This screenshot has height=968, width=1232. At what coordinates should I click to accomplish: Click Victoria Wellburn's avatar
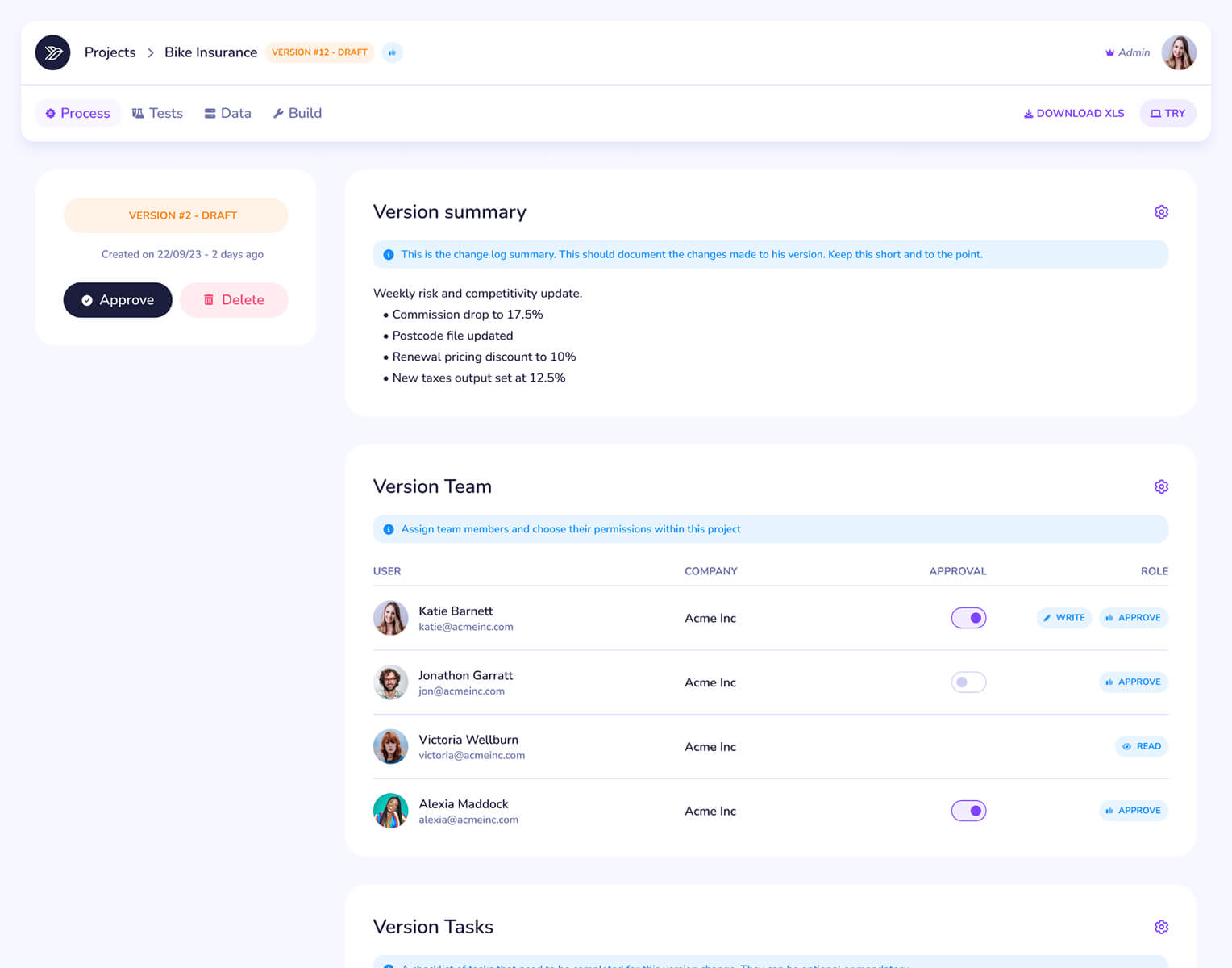pyautogui.click(x=390, y=747)
